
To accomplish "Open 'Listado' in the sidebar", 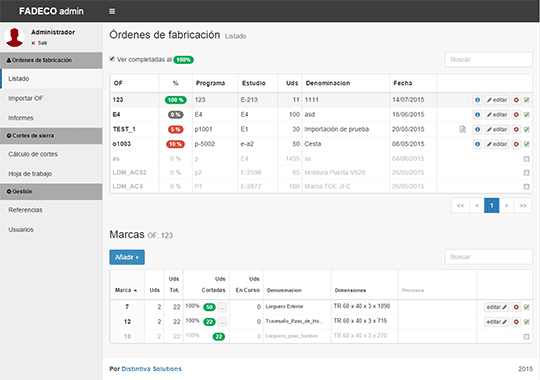I will click(52, 79).
